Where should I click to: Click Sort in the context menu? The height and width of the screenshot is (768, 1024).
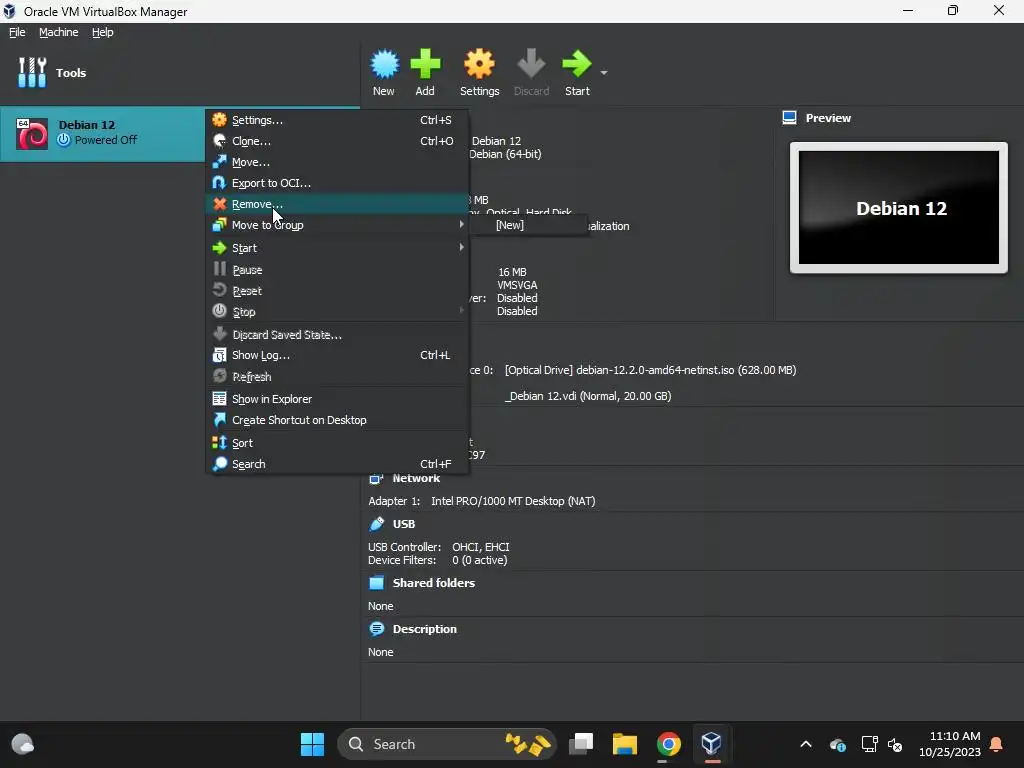pos(338,443)
